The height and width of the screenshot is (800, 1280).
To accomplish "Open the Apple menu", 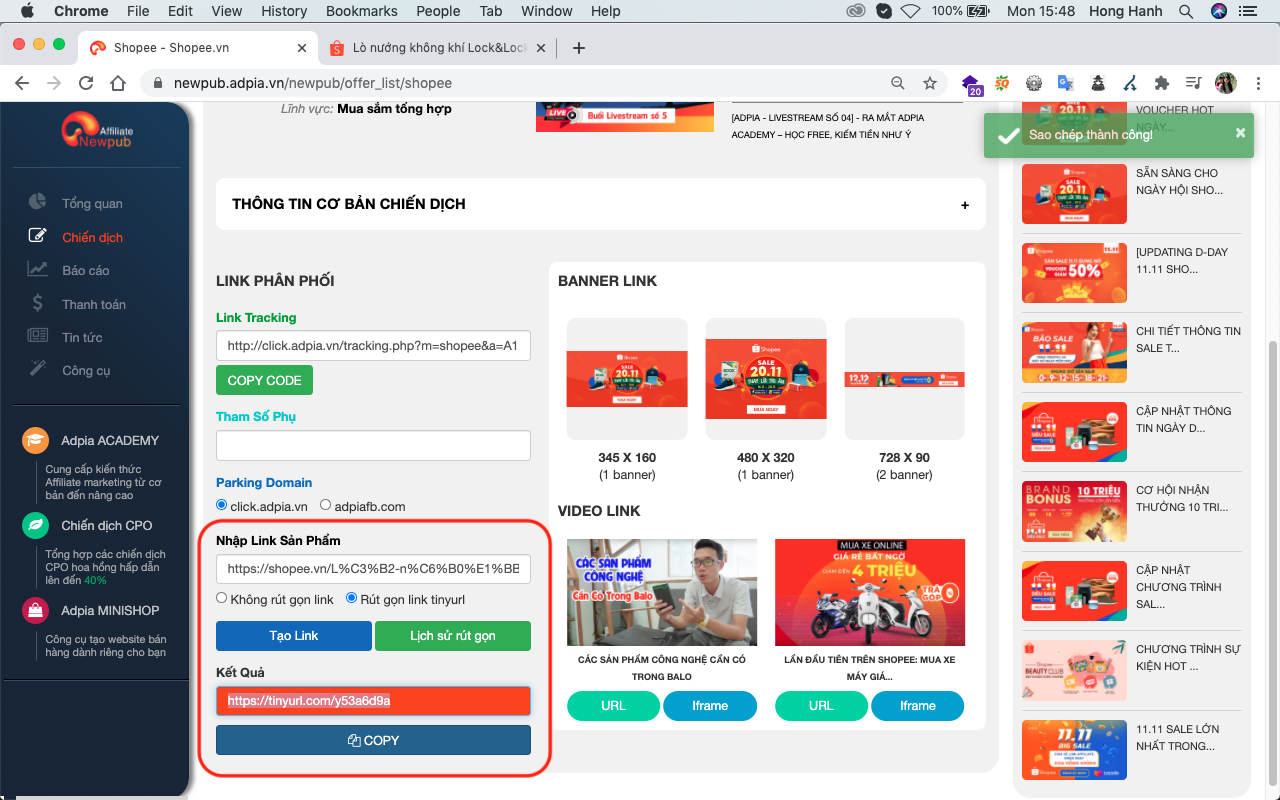I will (x=27, y=11).
